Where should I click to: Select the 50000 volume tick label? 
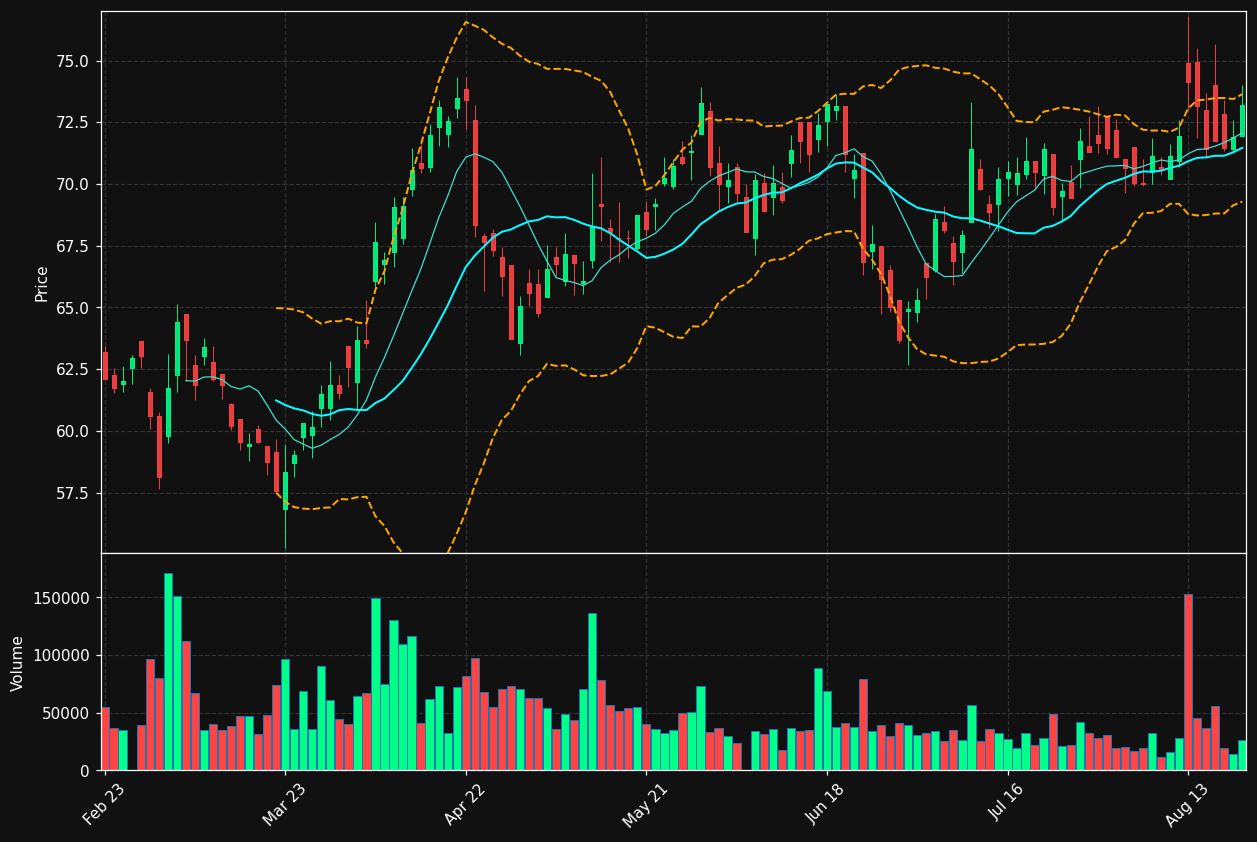tap(67, 714)
